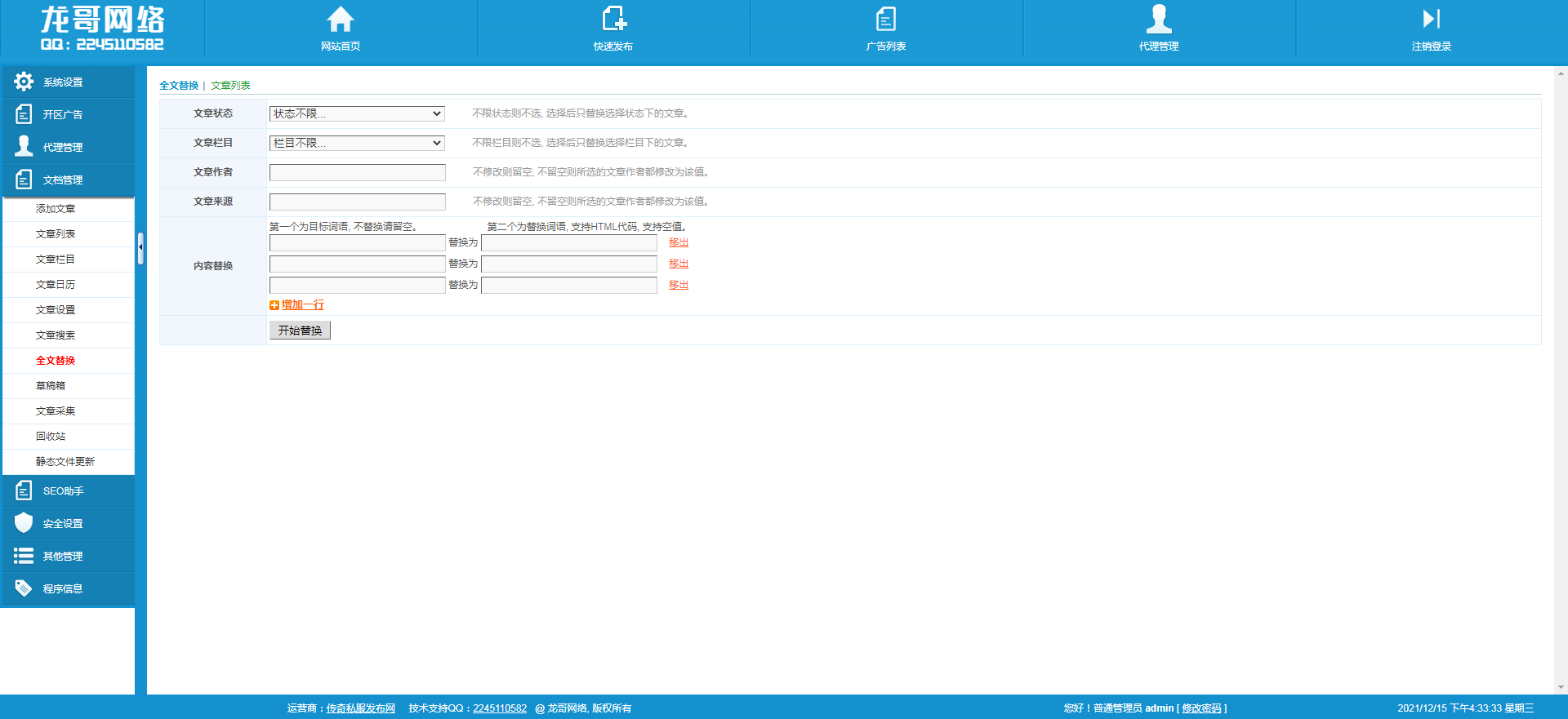Click the orange plus icon beside 增加一行

point(274,305)
